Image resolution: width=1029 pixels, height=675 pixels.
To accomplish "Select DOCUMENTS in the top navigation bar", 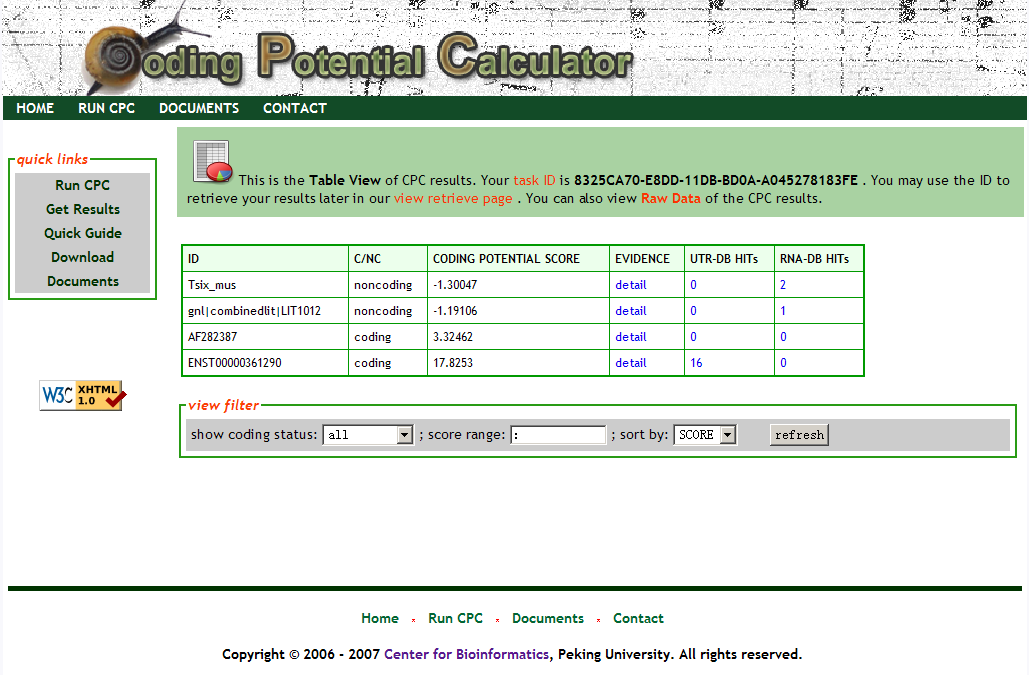I will 199,108.
